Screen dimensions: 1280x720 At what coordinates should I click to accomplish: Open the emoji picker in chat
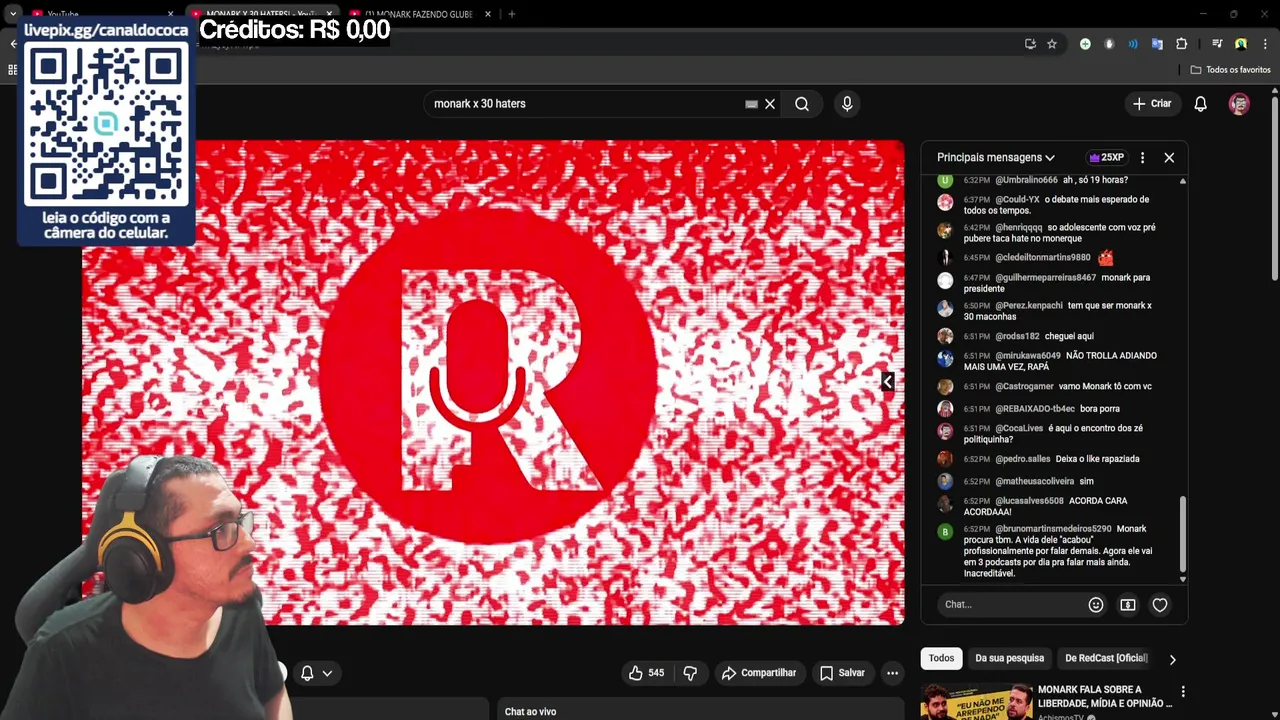(x=1096, y=605)
